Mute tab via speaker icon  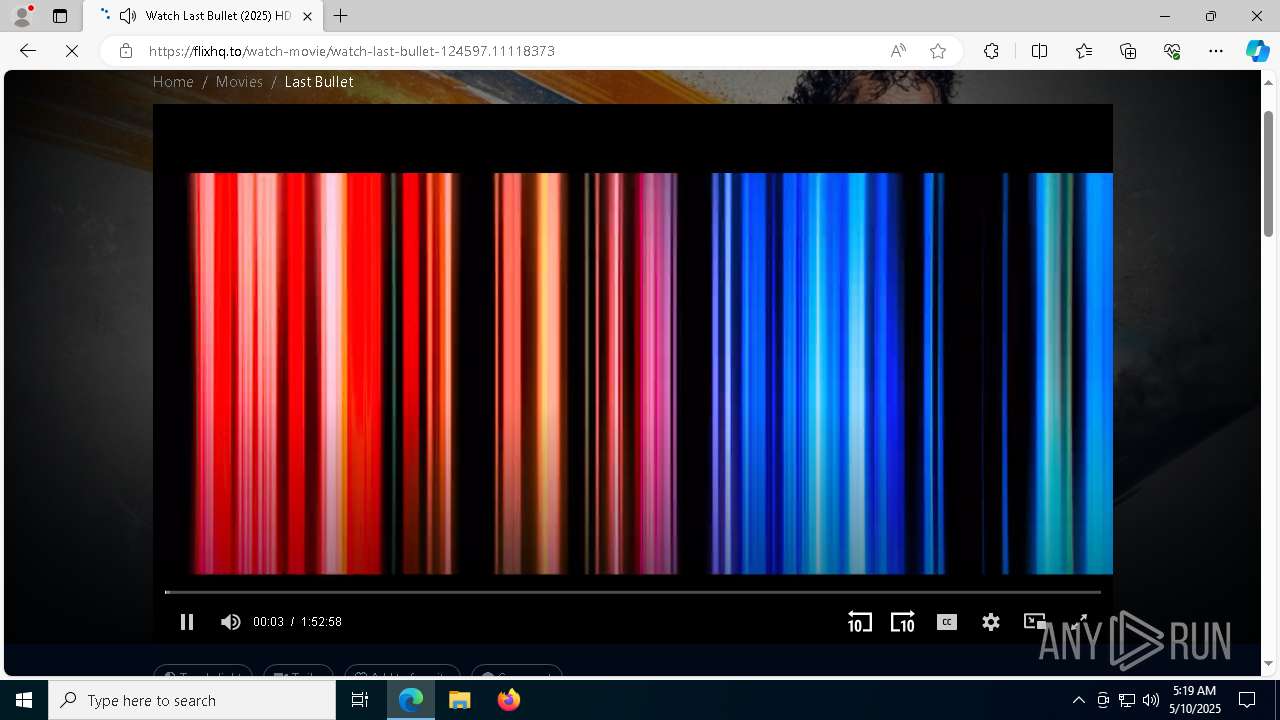click(x=128, y=16)
